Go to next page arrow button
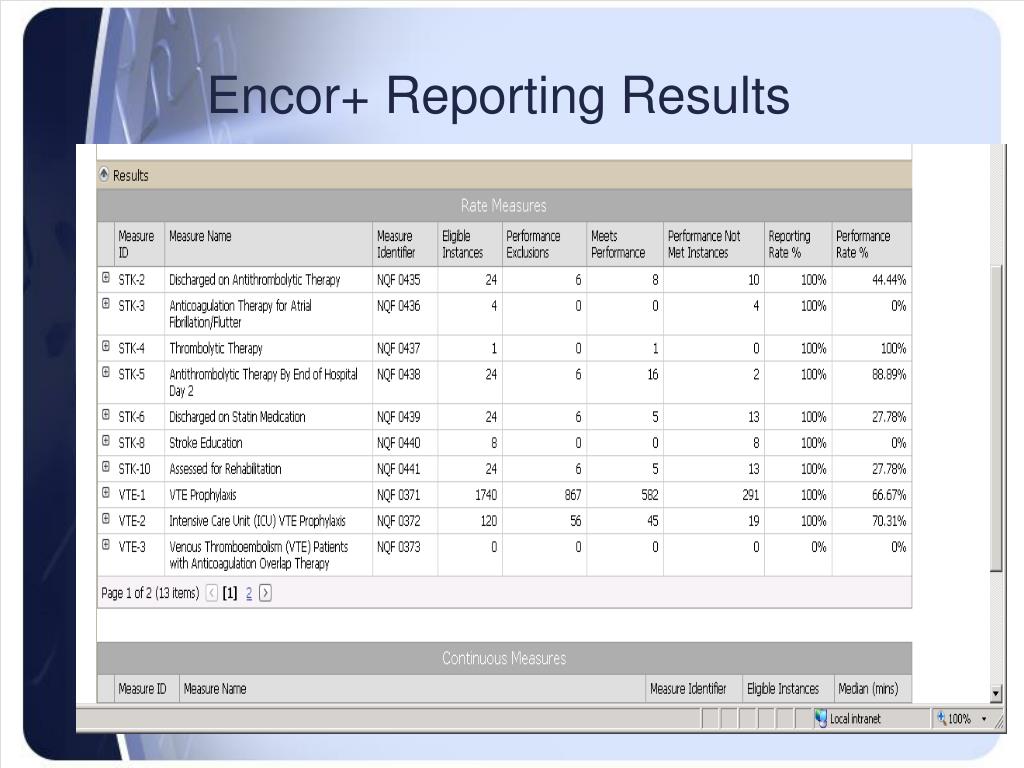This screenshot has width=1024, height=768. pos(265,593)
